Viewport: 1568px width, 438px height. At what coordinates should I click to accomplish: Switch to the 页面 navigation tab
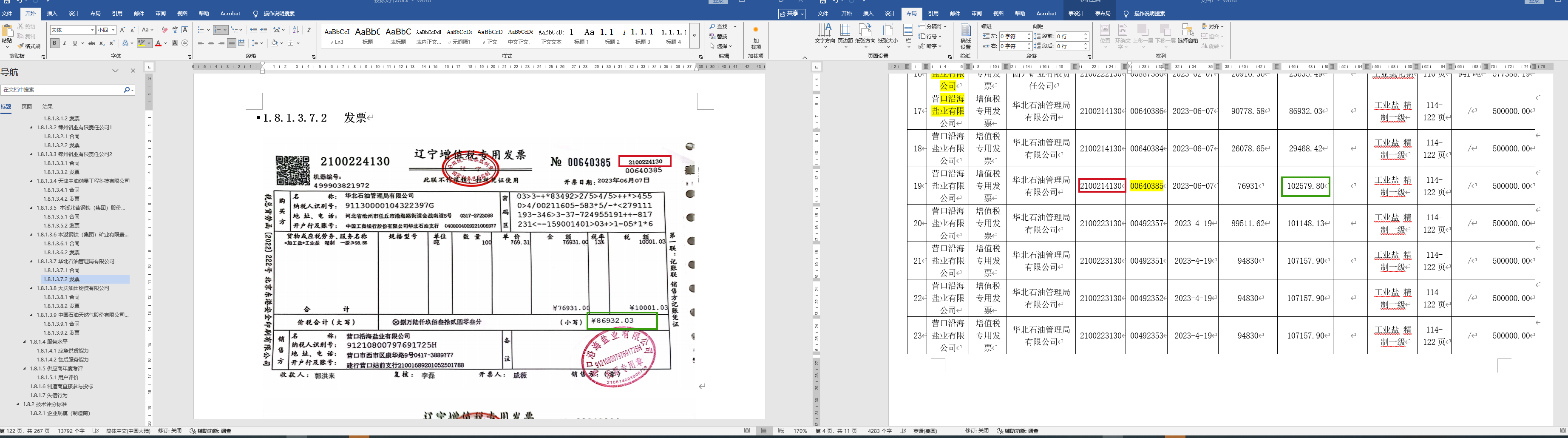point(27,107)
